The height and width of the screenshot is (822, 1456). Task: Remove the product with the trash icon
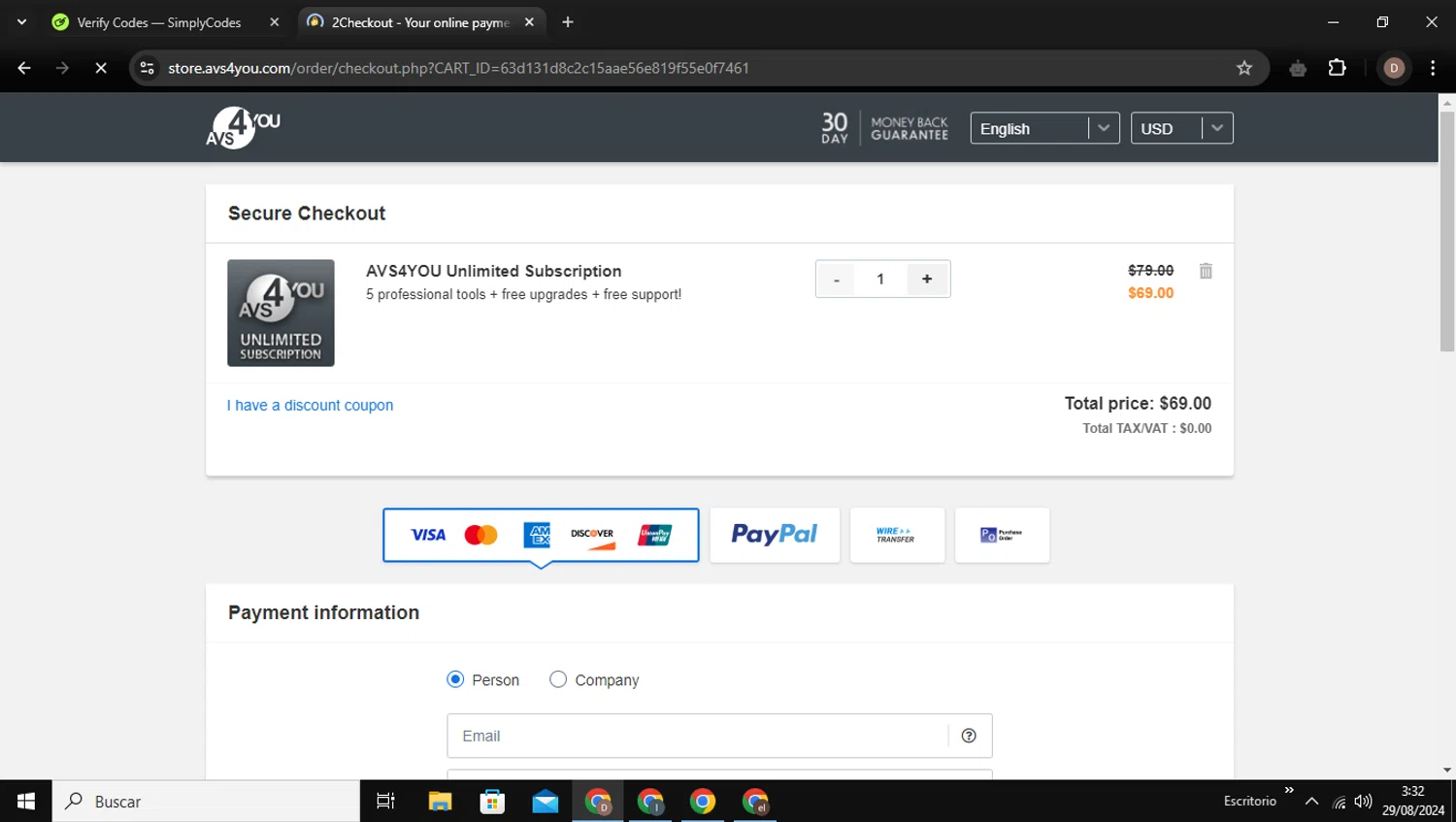pyautogui.click(x=1206, y=271)
